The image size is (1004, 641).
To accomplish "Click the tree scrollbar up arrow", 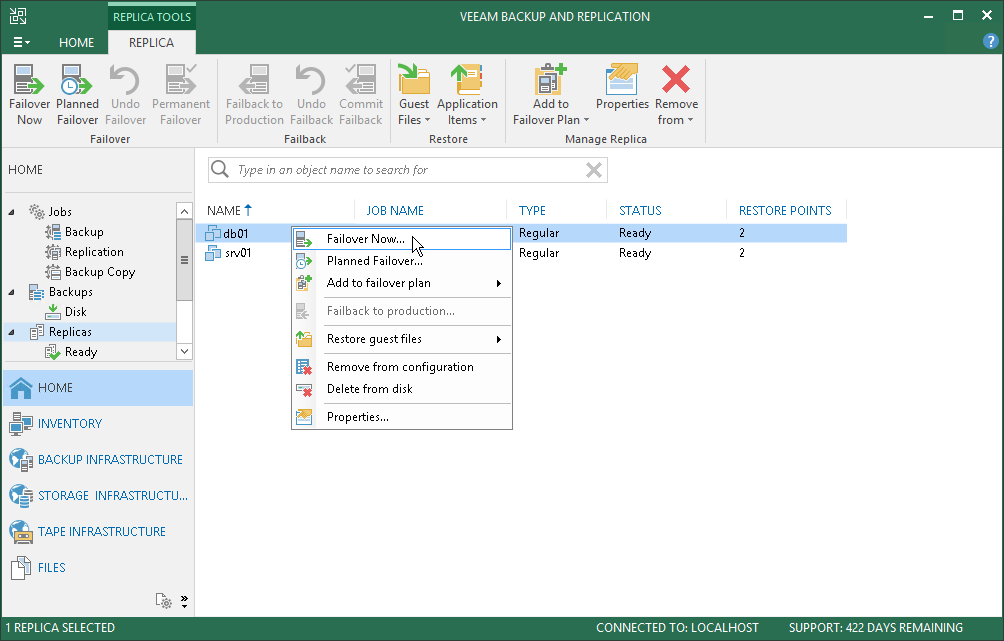I will pos(184,211).
